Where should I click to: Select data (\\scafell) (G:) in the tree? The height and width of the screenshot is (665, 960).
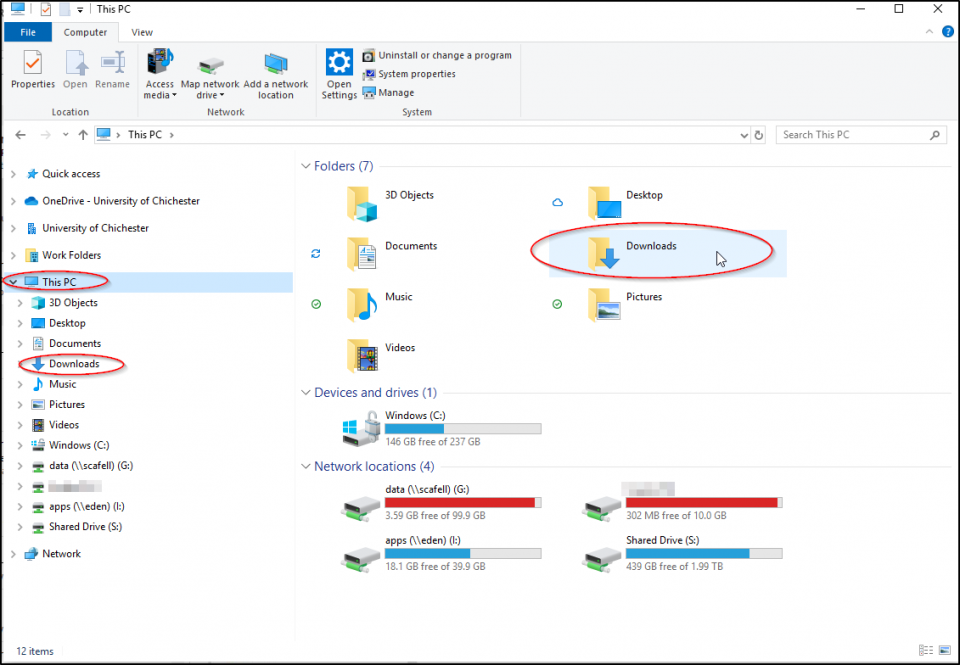point(91,465)
